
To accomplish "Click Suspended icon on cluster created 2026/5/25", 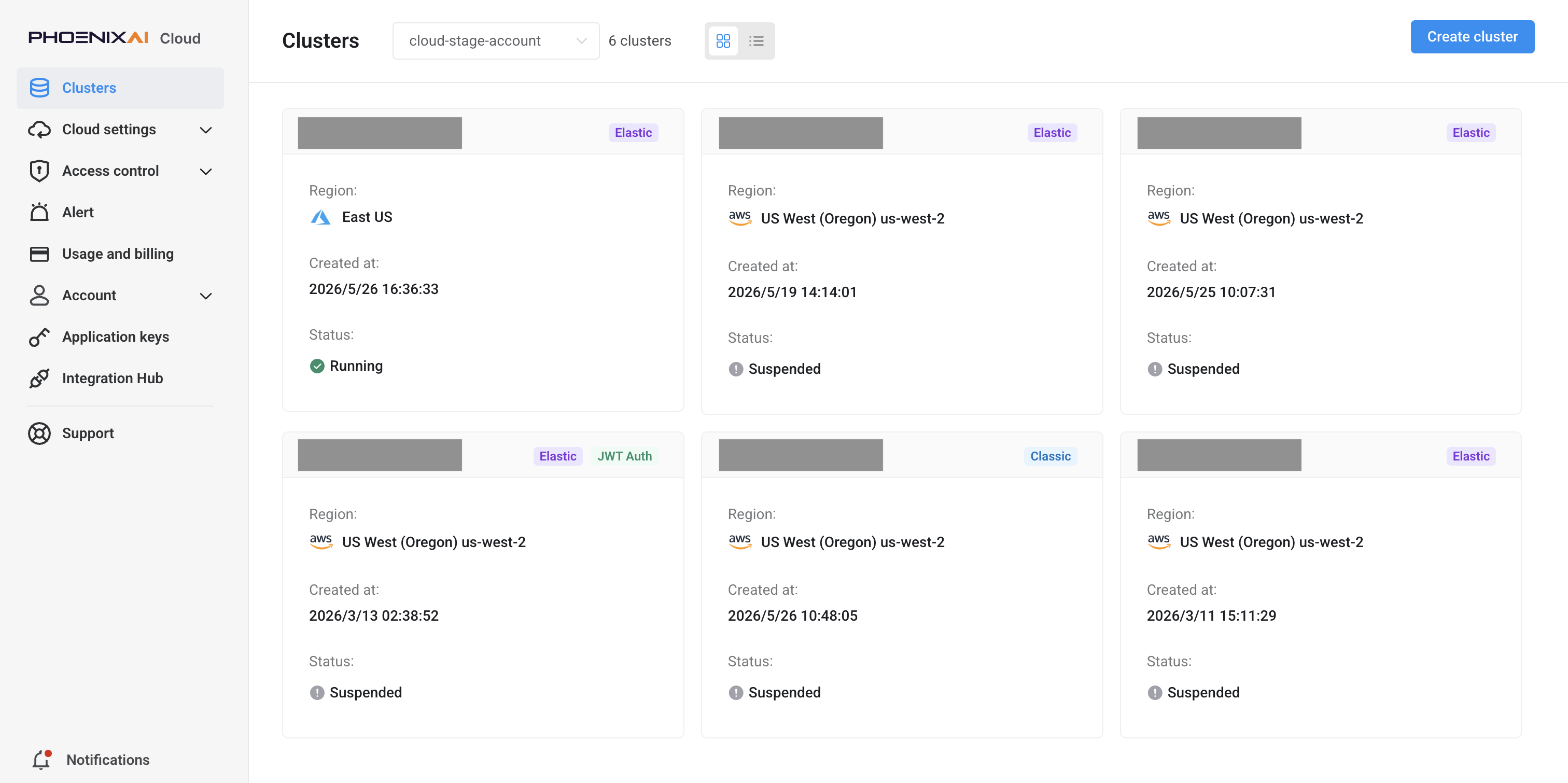I will (1155, 369).
